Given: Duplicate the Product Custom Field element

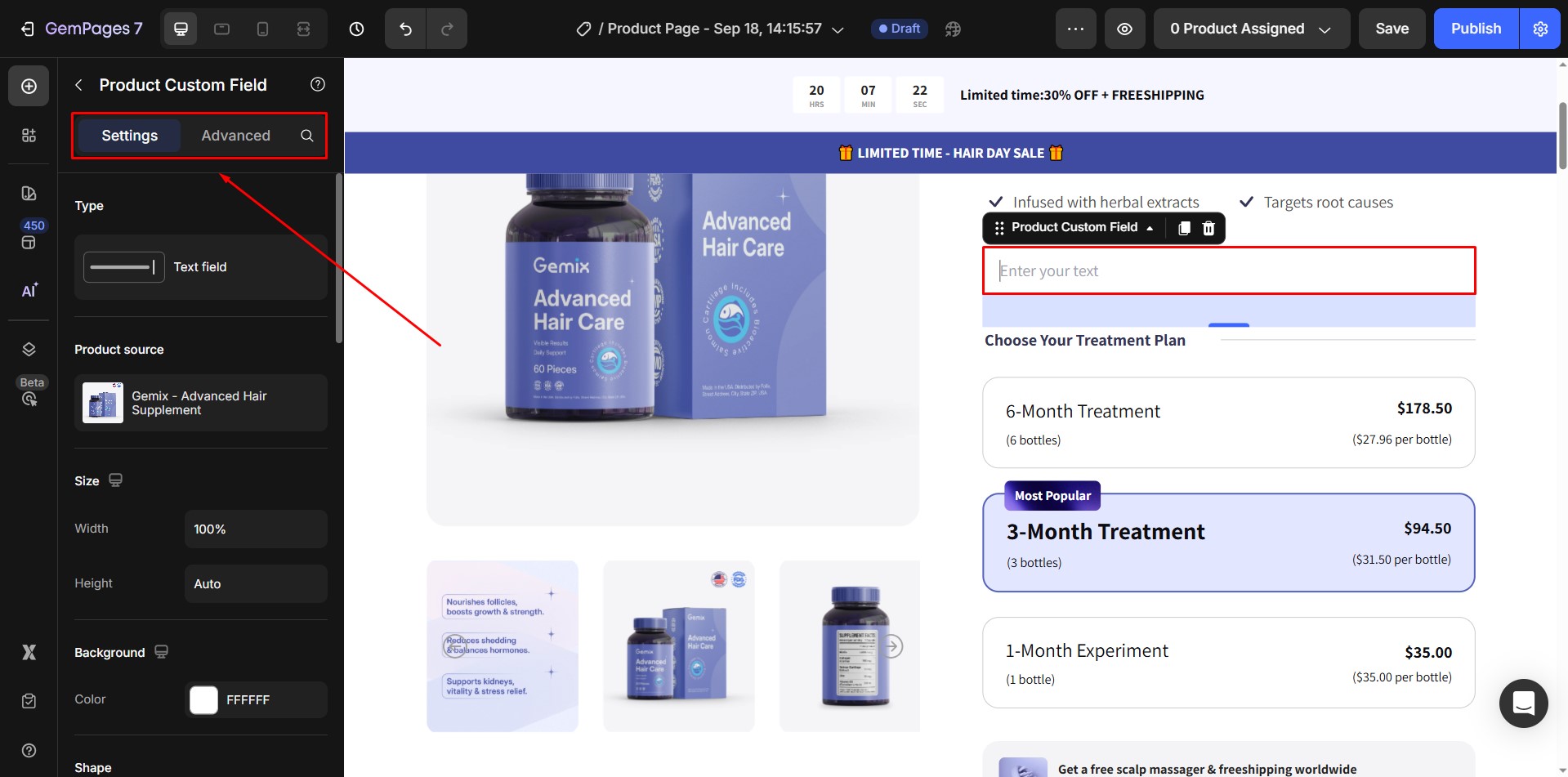Looking at the screenshot, I should [1183, 228].
